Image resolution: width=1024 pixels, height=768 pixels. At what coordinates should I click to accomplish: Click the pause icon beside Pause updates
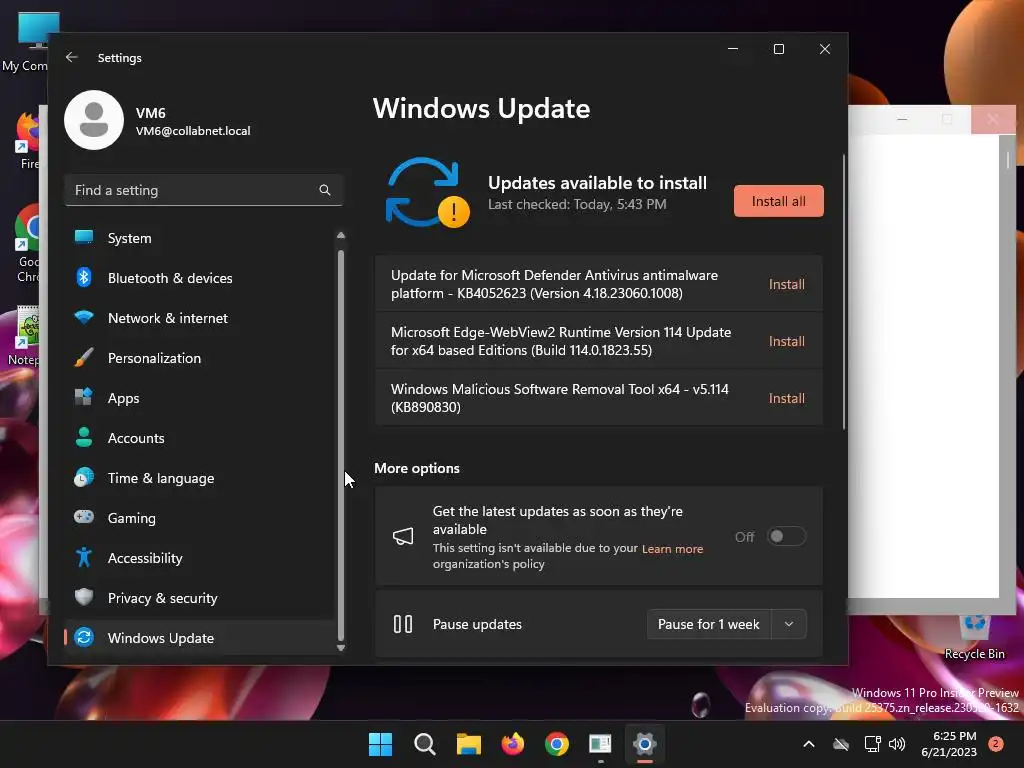[403, 624]
